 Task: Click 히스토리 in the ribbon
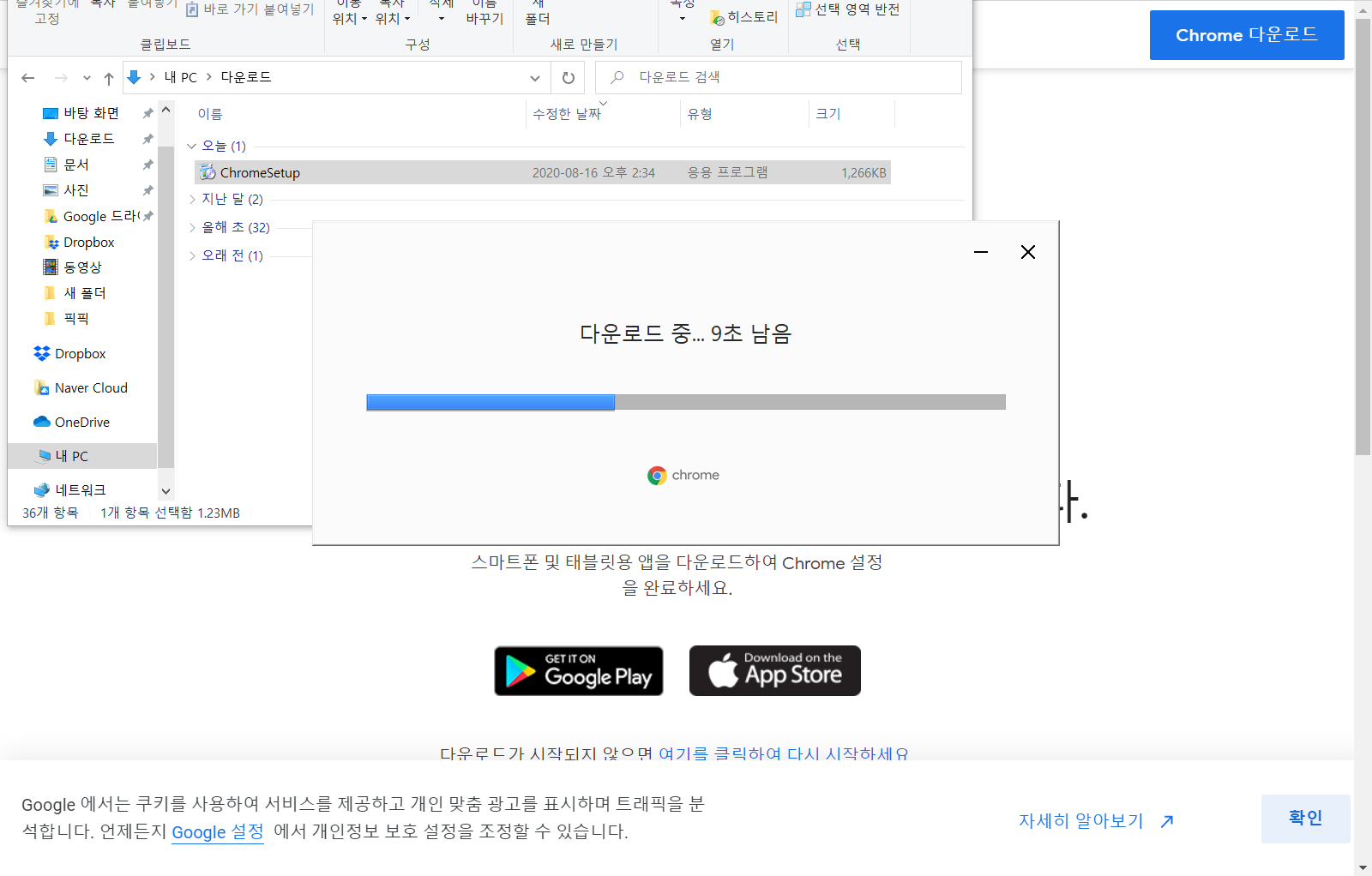[x=744, y=17]
